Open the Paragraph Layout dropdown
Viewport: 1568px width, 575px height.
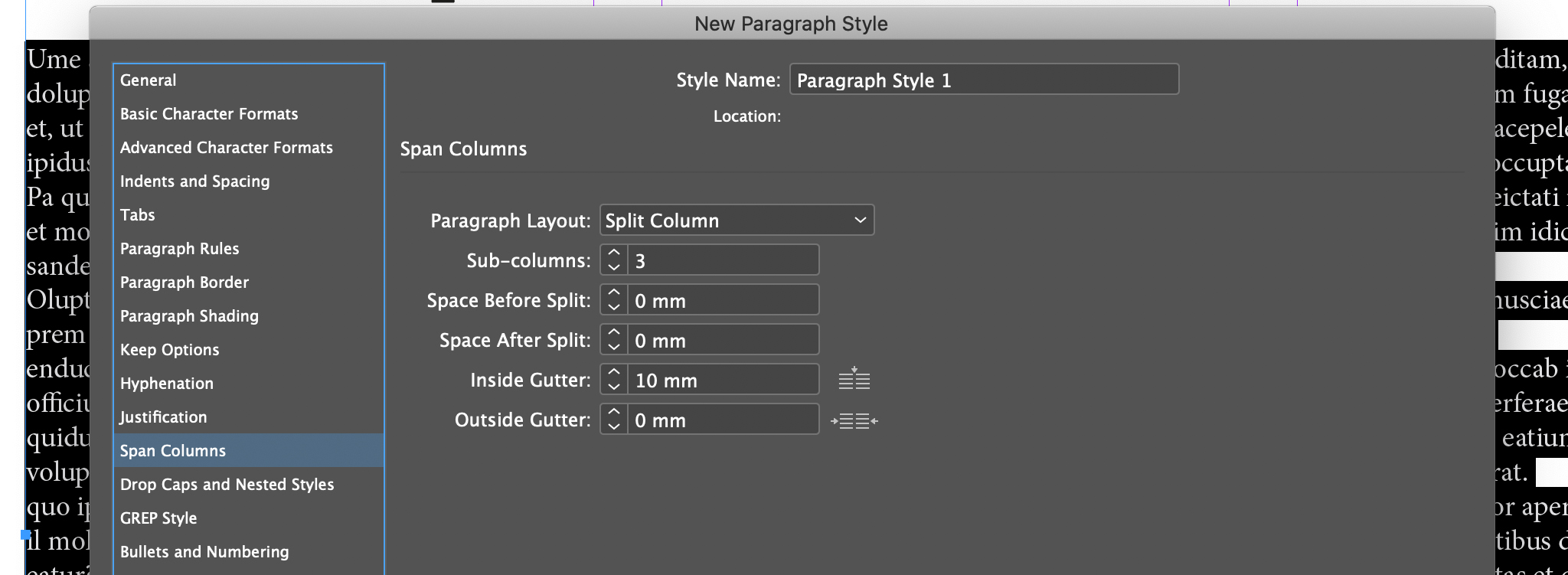tap(737, 221)
